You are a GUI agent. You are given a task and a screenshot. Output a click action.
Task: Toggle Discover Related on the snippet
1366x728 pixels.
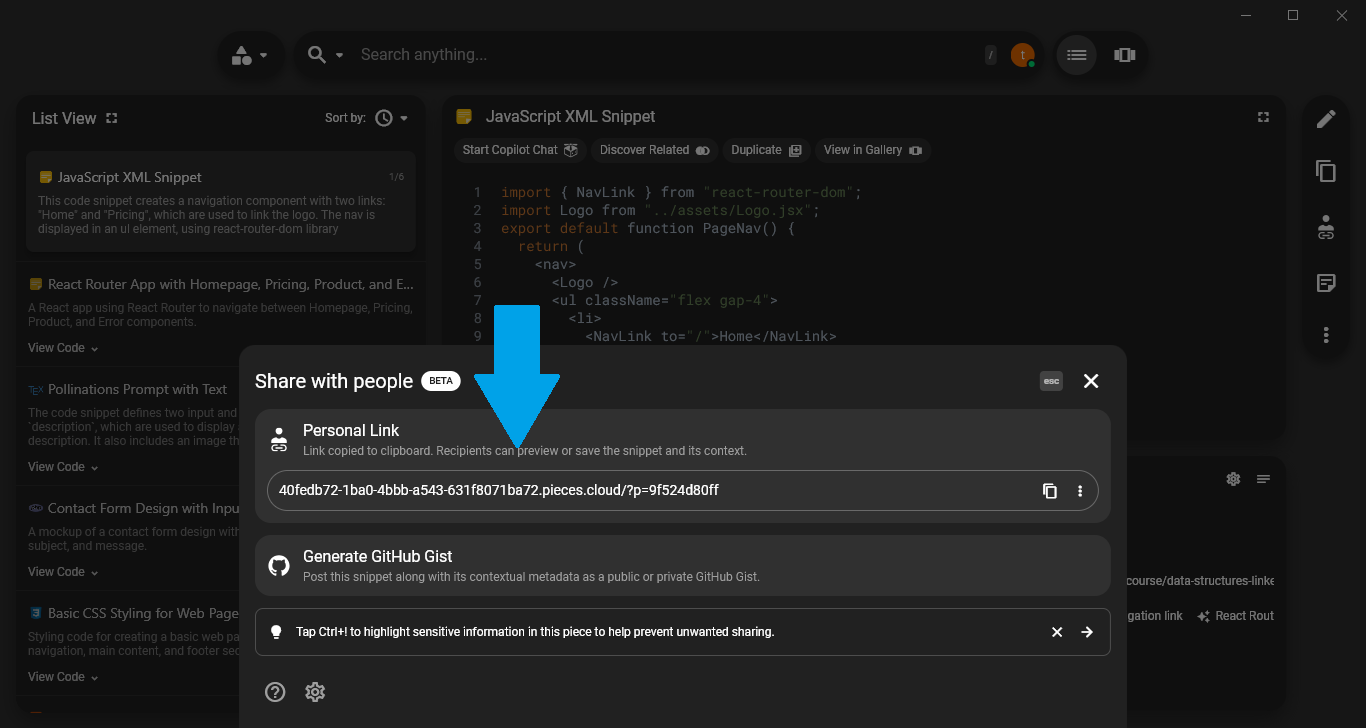coord(654,150)
